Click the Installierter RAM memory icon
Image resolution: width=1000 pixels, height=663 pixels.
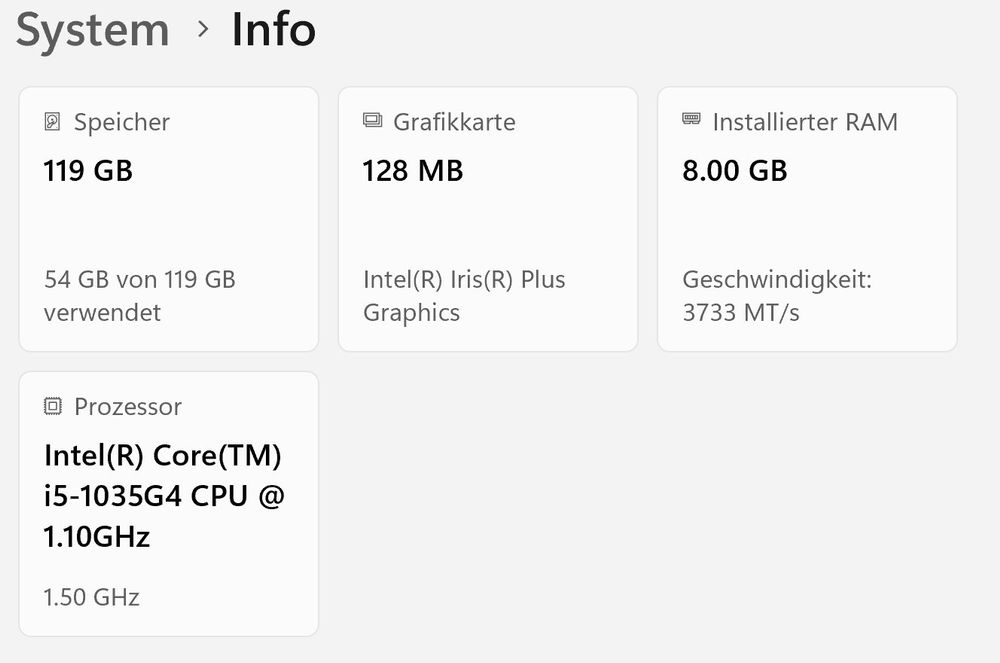click(x=691, y=119)
